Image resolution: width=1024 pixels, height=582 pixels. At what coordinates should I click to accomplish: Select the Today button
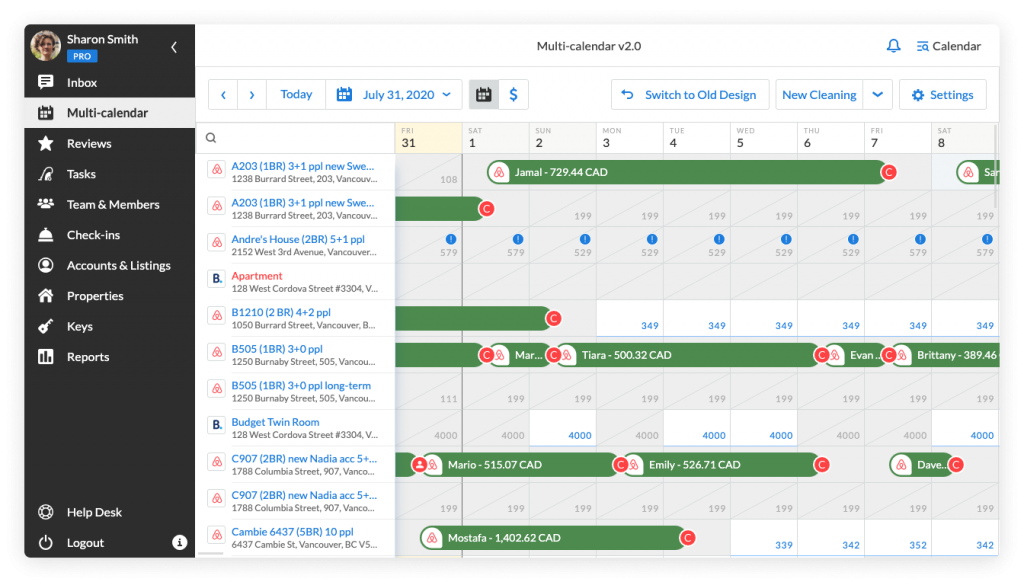[x=295, y=94]
